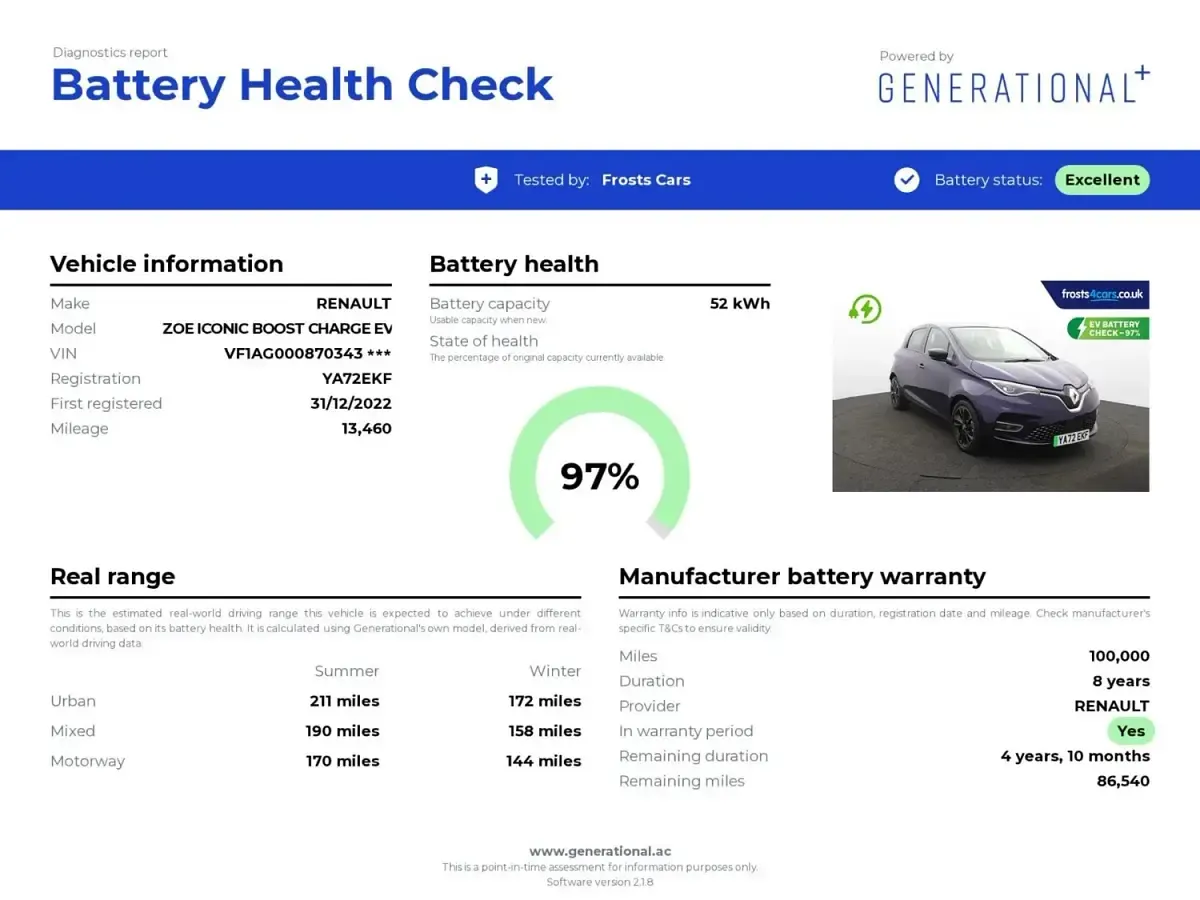Click the Manufacturer battery warranty heading
The height and width of the screenshot is (900, 1200).
pyautogui.click(x=802, y=576)
